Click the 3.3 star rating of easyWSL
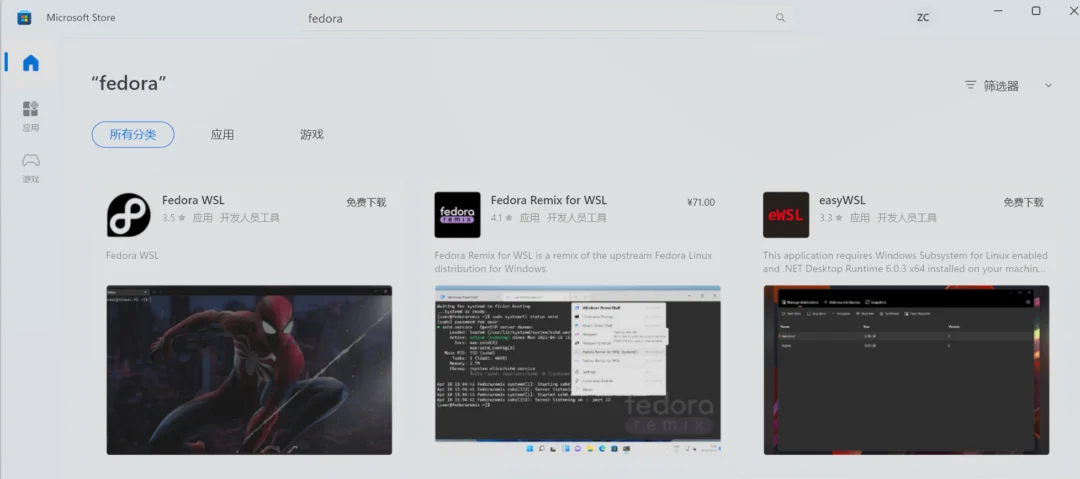 [830, 218]
